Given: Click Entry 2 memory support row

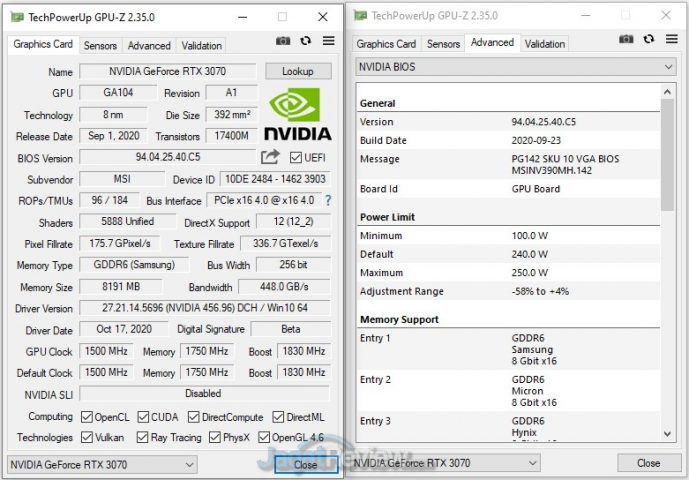Looking at the screenshot, I should coord(508,391).
